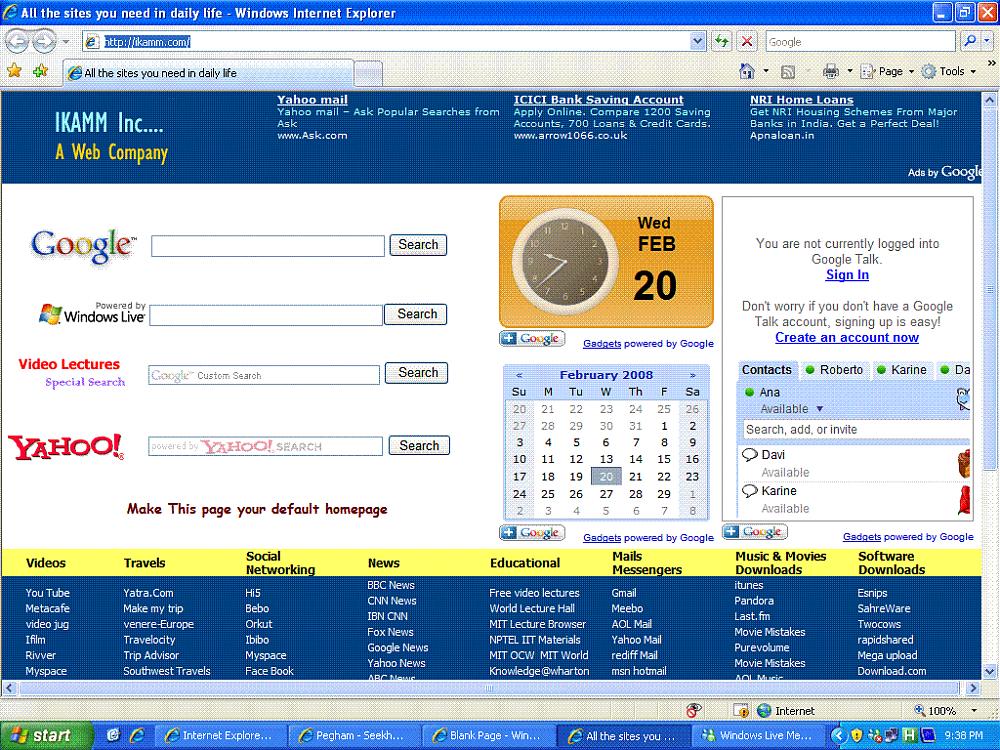Click the Add to Favorites star-plus icon
The image size is (1000, 750).
[x=40, y=71]
